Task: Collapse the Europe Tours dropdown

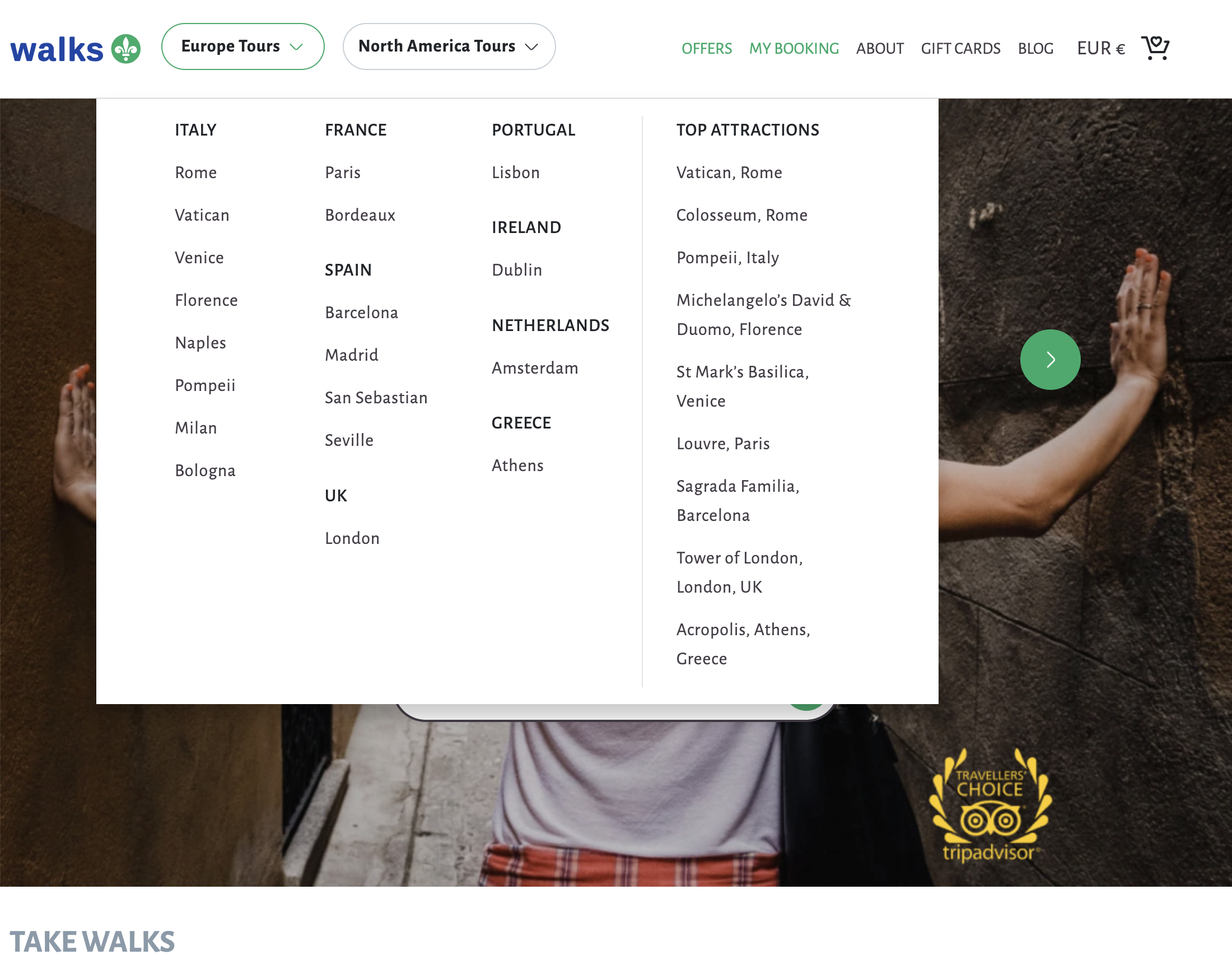Action: pyautogui.click(x=242, y=46)
